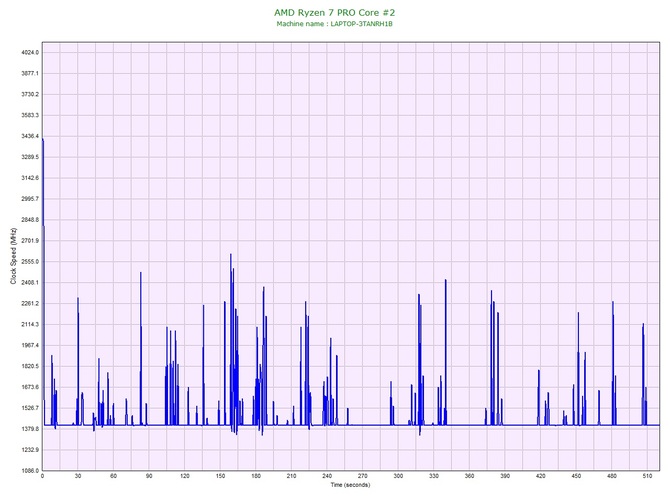Pick the 240 seconds tick label
This screenshot has height=502, width=670.
click(x=327, y=476)
